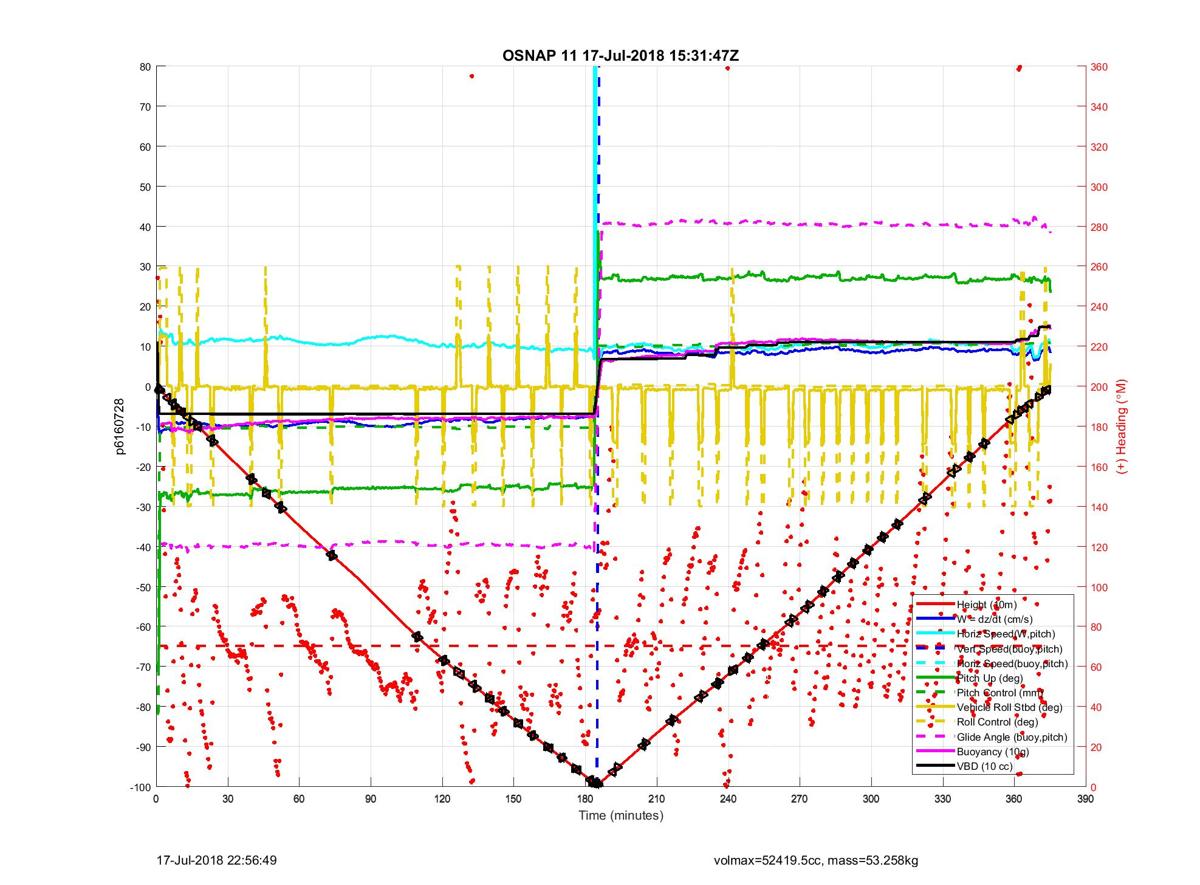Select the footer timestamp '17-Jul-2018 22:56:49'

click(217, 860)
